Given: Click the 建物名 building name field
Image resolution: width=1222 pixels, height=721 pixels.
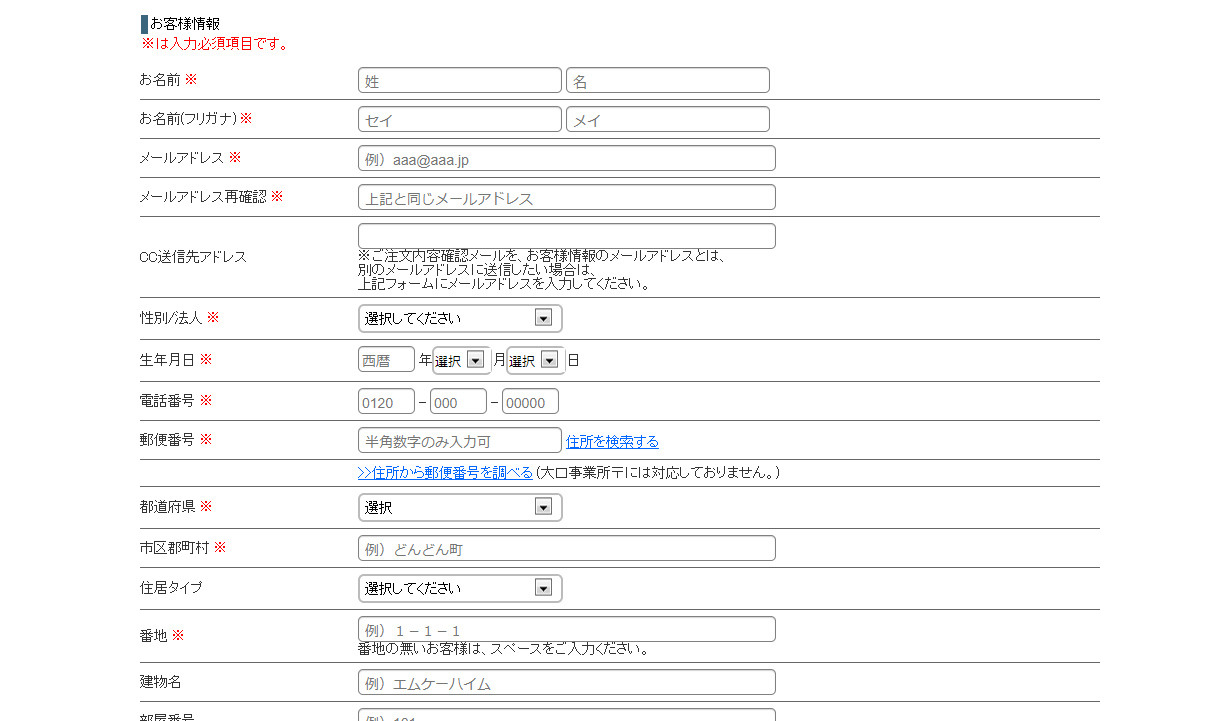Looking at the screenshot, I should (566, 683).
